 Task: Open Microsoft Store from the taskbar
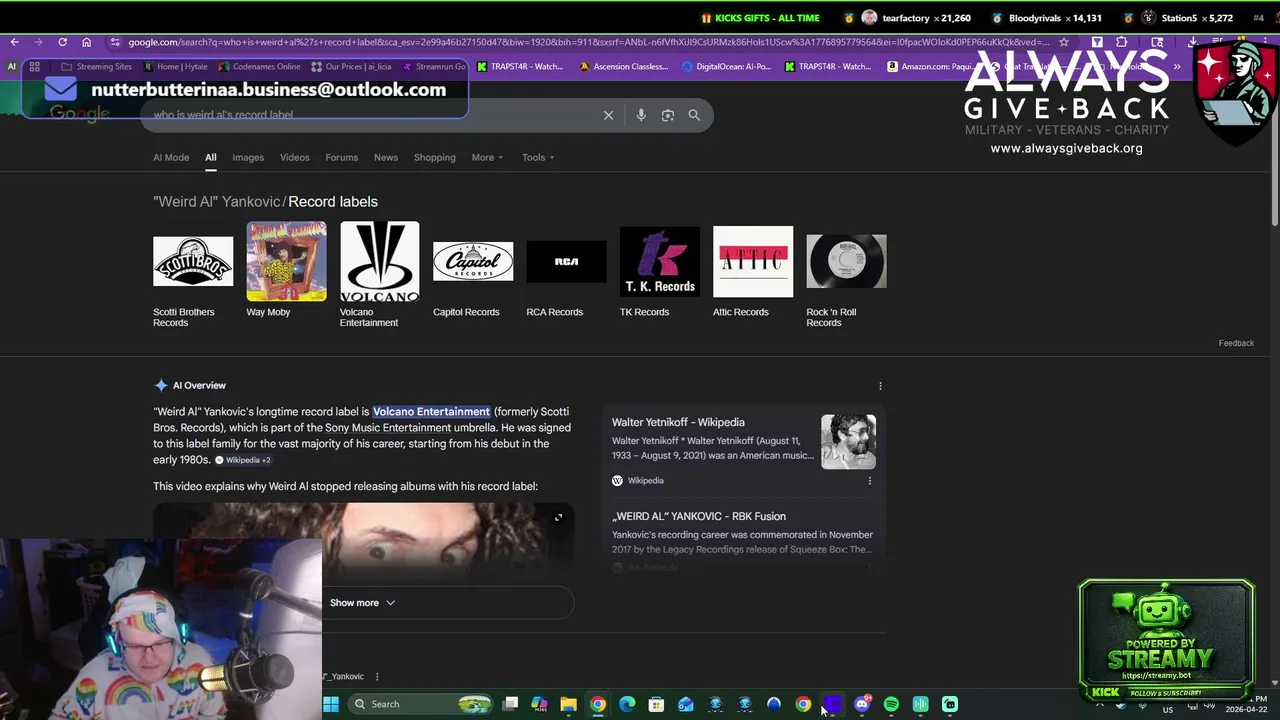click(x=656, y=704)
